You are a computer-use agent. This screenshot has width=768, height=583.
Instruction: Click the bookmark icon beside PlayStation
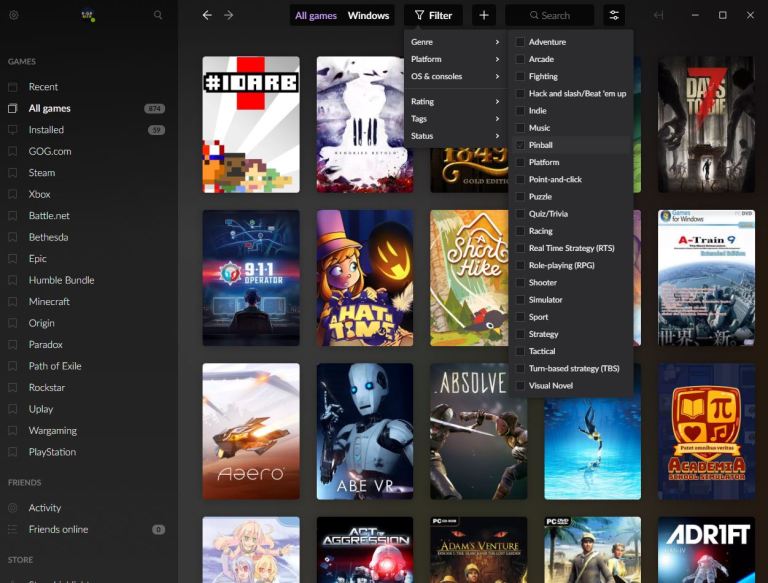point(13,452)
